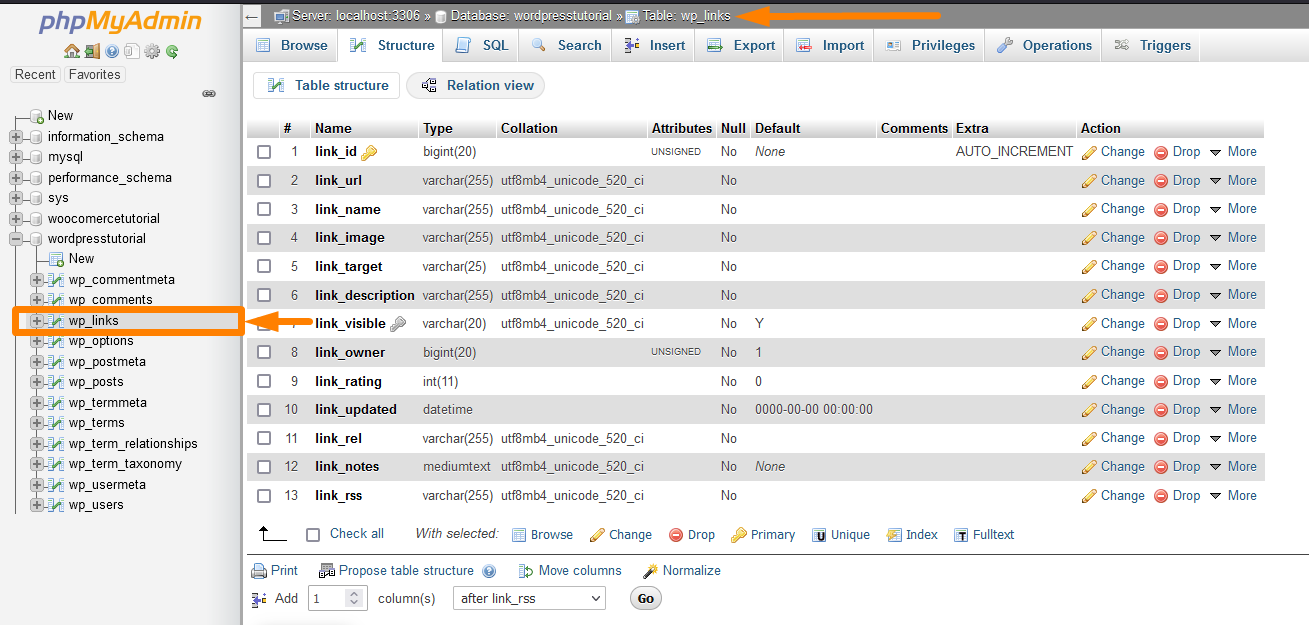Image resolution: width=1309 pixels, height=625 pixels.
Task: Click the collapse arrow left of Server breadcrumb
Action: click(252, 16)
